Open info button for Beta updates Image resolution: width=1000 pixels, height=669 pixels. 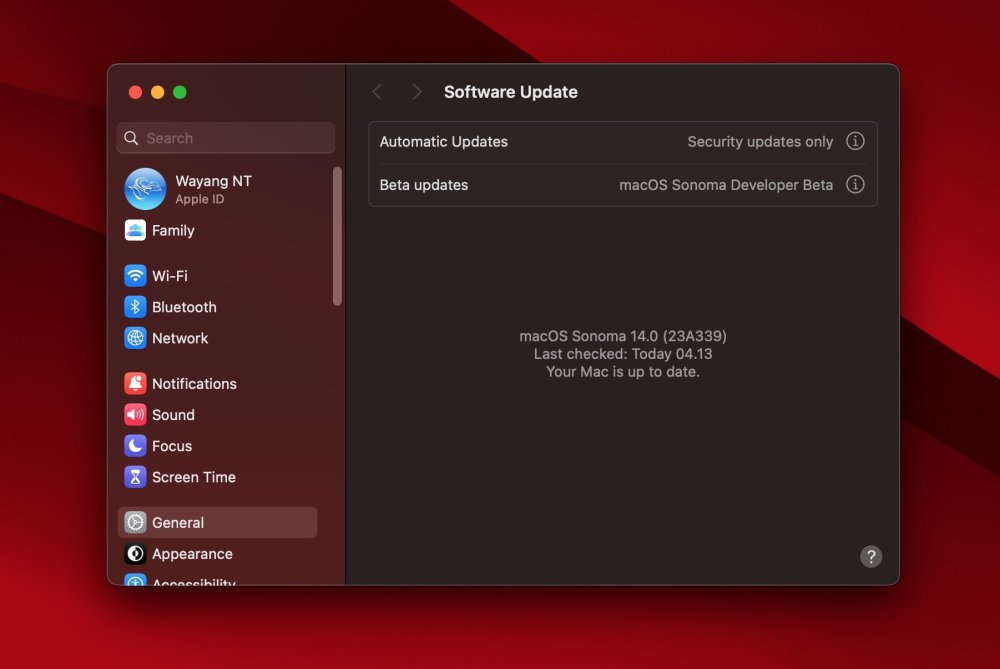pos(855,184)
